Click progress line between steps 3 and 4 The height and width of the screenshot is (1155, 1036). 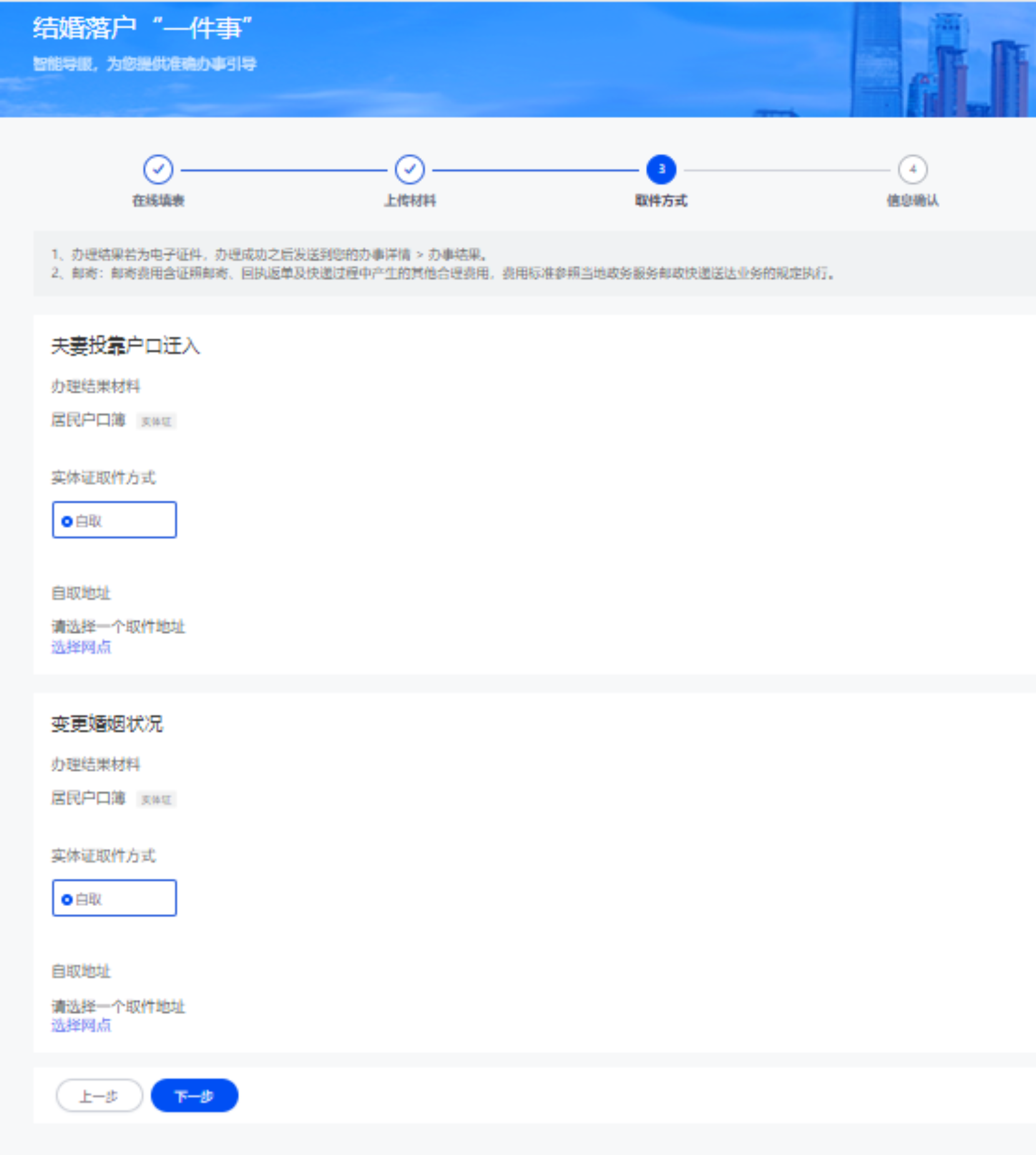point(786,170)
